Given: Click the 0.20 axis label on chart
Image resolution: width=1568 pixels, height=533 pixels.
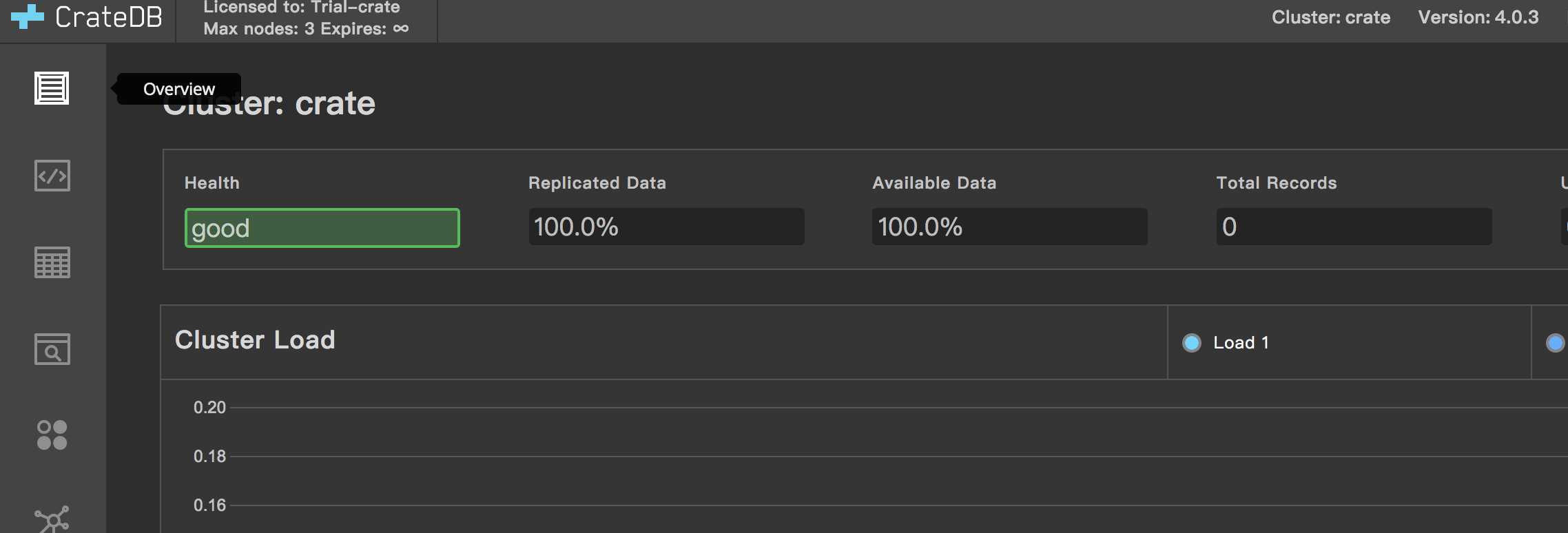Looking at the screenshot, I should pyautogui.click(x=209, y=408).
